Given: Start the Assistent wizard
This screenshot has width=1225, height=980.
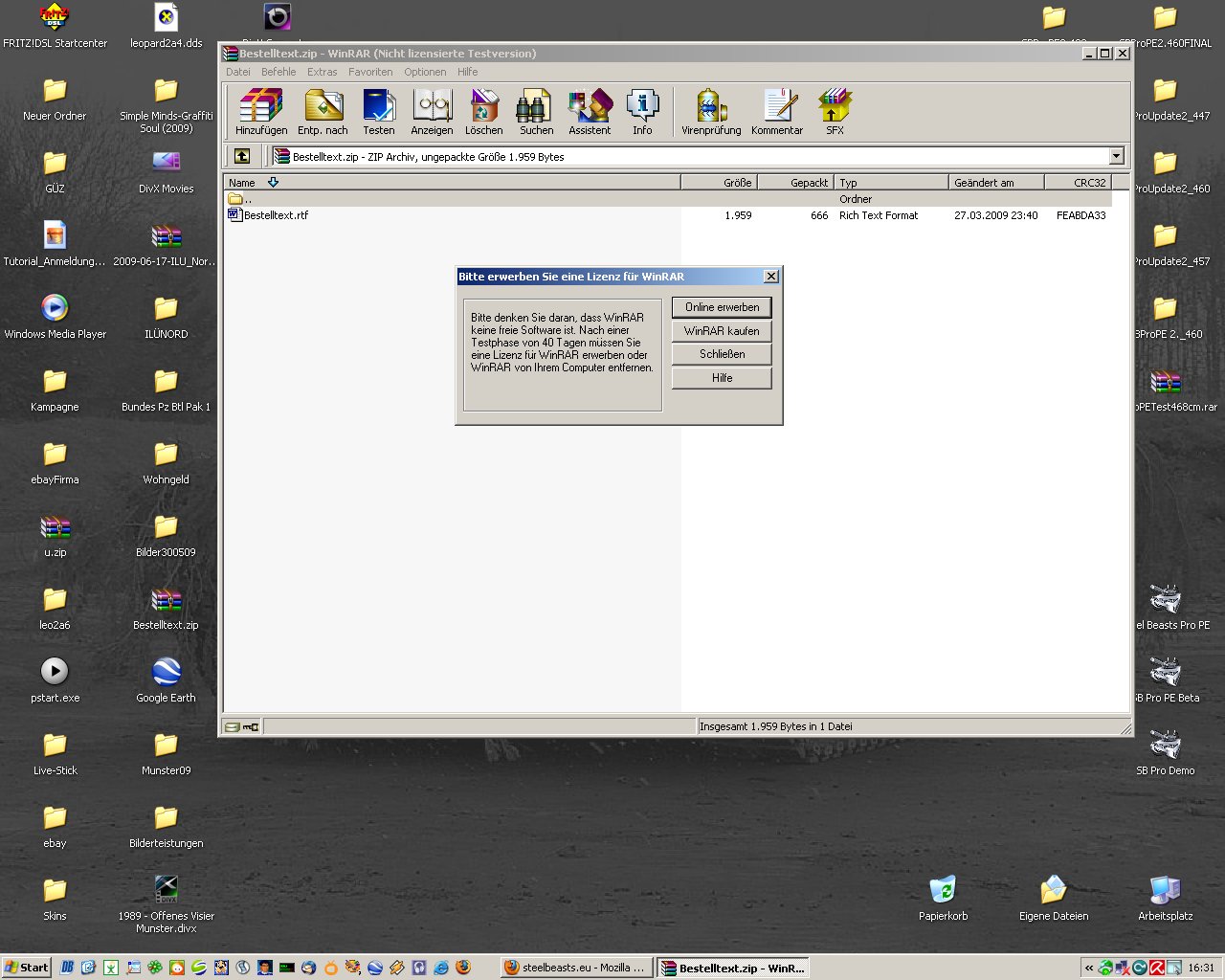Looking at the screenshot, I should pos(590,111).
